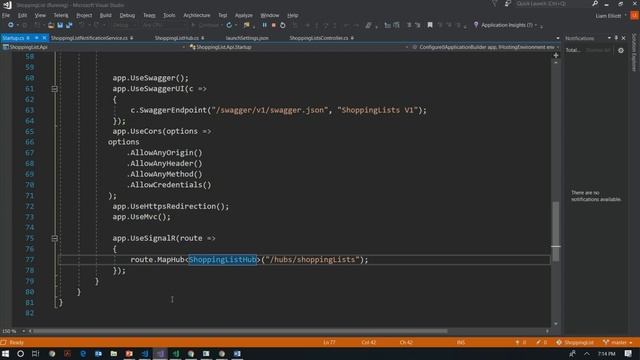
Task: Open the document tab list dropdown arrow
Action: tap(558, 38)
